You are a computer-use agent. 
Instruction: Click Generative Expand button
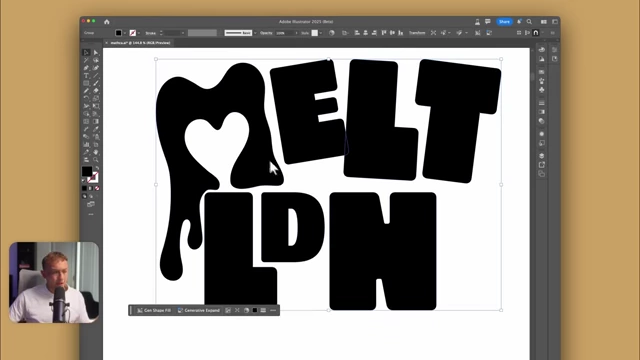click(199, 311)
